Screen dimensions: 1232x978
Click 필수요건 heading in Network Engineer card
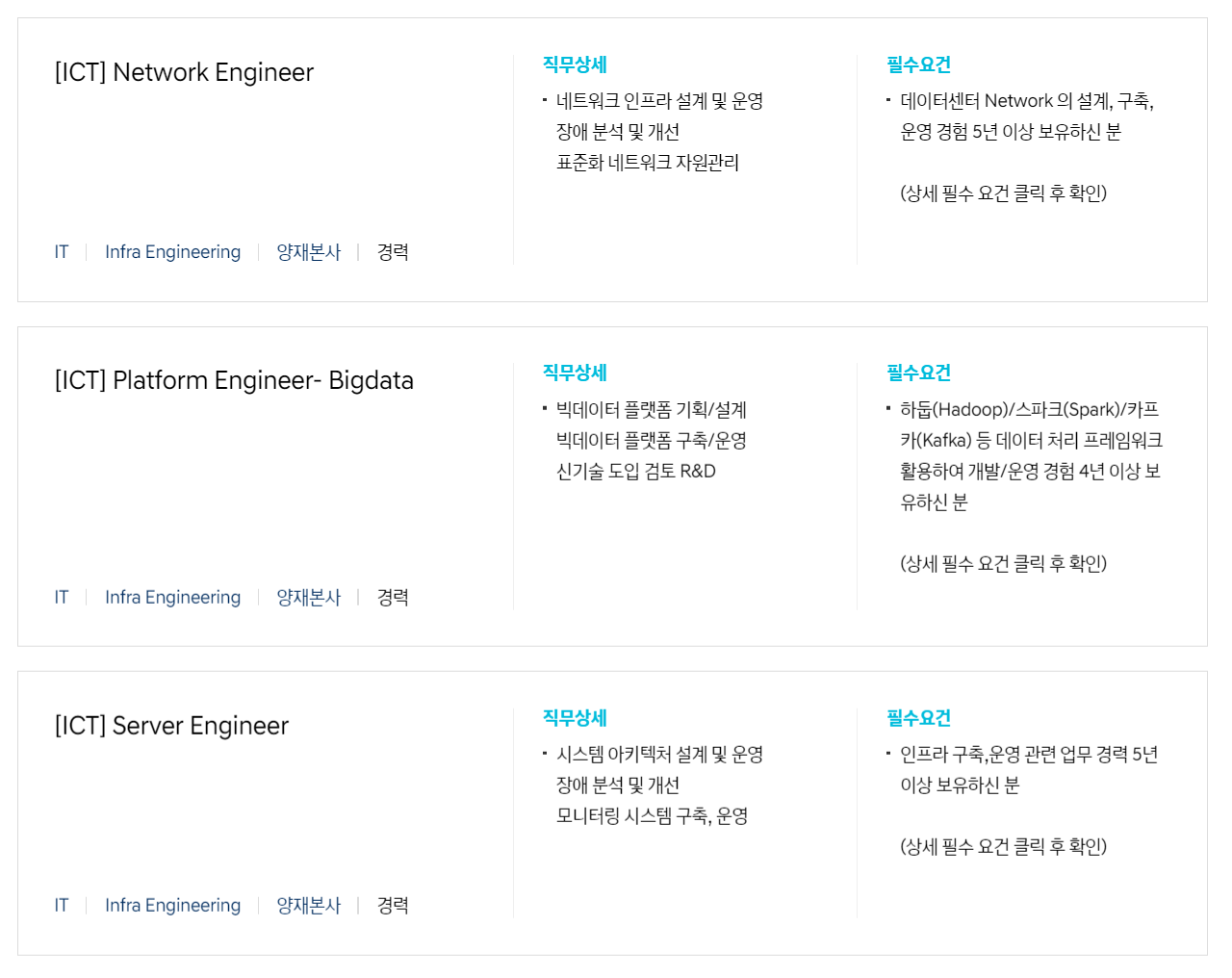point(918,64)
